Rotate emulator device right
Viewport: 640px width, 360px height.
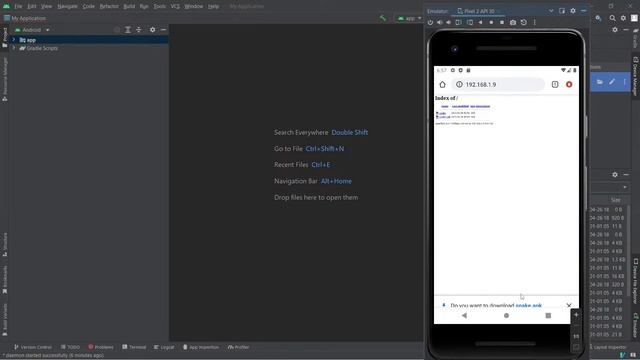coord(470,22)
